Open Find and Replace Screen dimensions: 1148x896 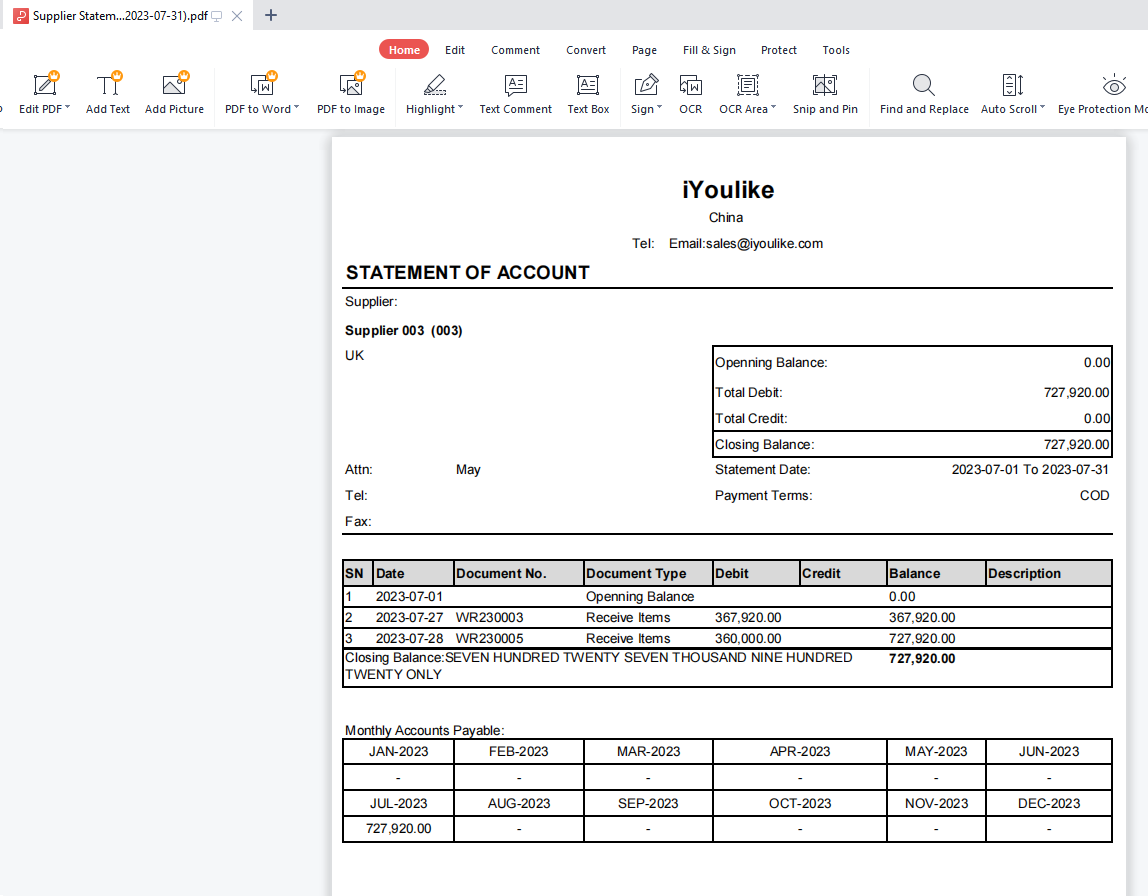pos(924,86)
